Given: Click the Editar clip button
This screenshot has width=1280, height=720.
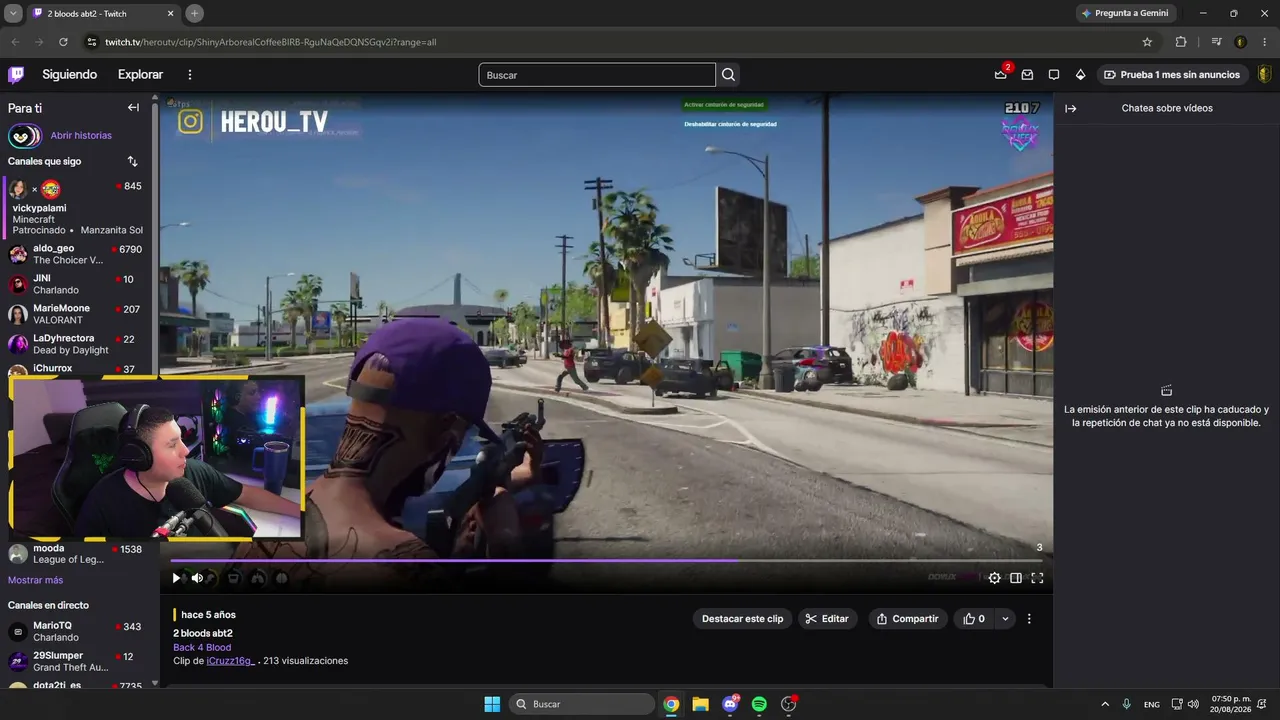Looking at the screenshot, I should 827,619.
